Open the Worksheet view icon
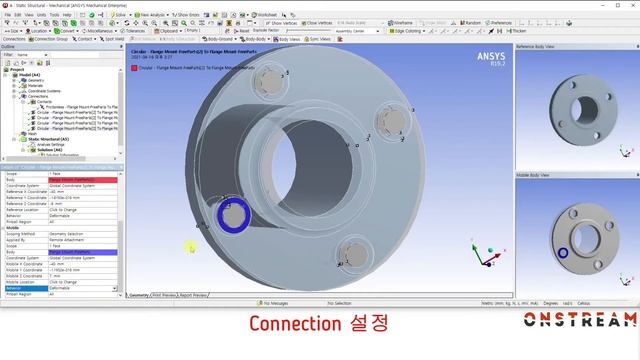Screen dimensions: 640x360 [x=254, y=15]
